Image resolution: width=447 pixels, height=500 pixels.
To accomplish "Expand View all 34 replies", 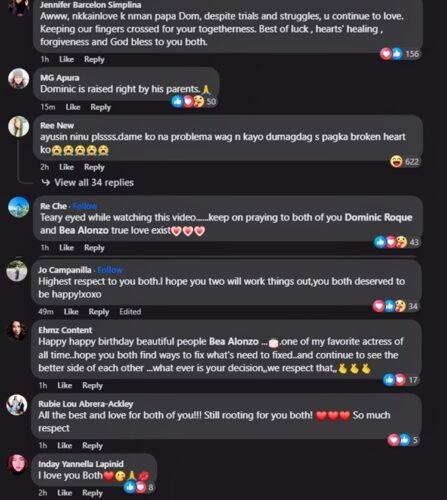I will 88,183.
